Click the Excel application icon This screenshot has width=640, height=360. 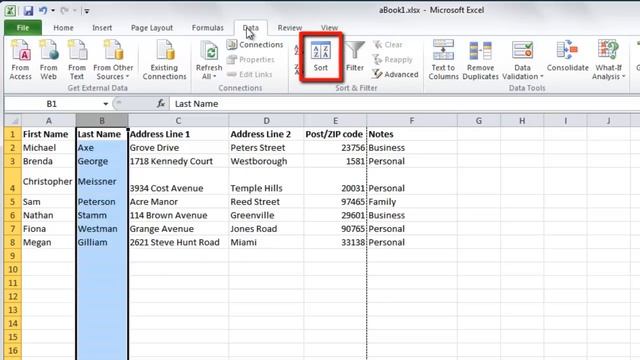[10, 11]
